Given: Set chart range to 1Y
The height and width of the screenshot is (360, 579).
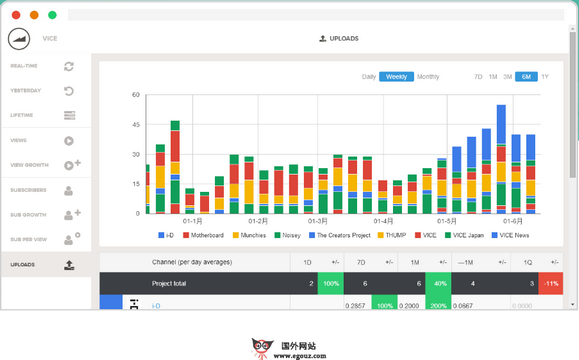Looking at the screenshot, I should coord(545,77).
